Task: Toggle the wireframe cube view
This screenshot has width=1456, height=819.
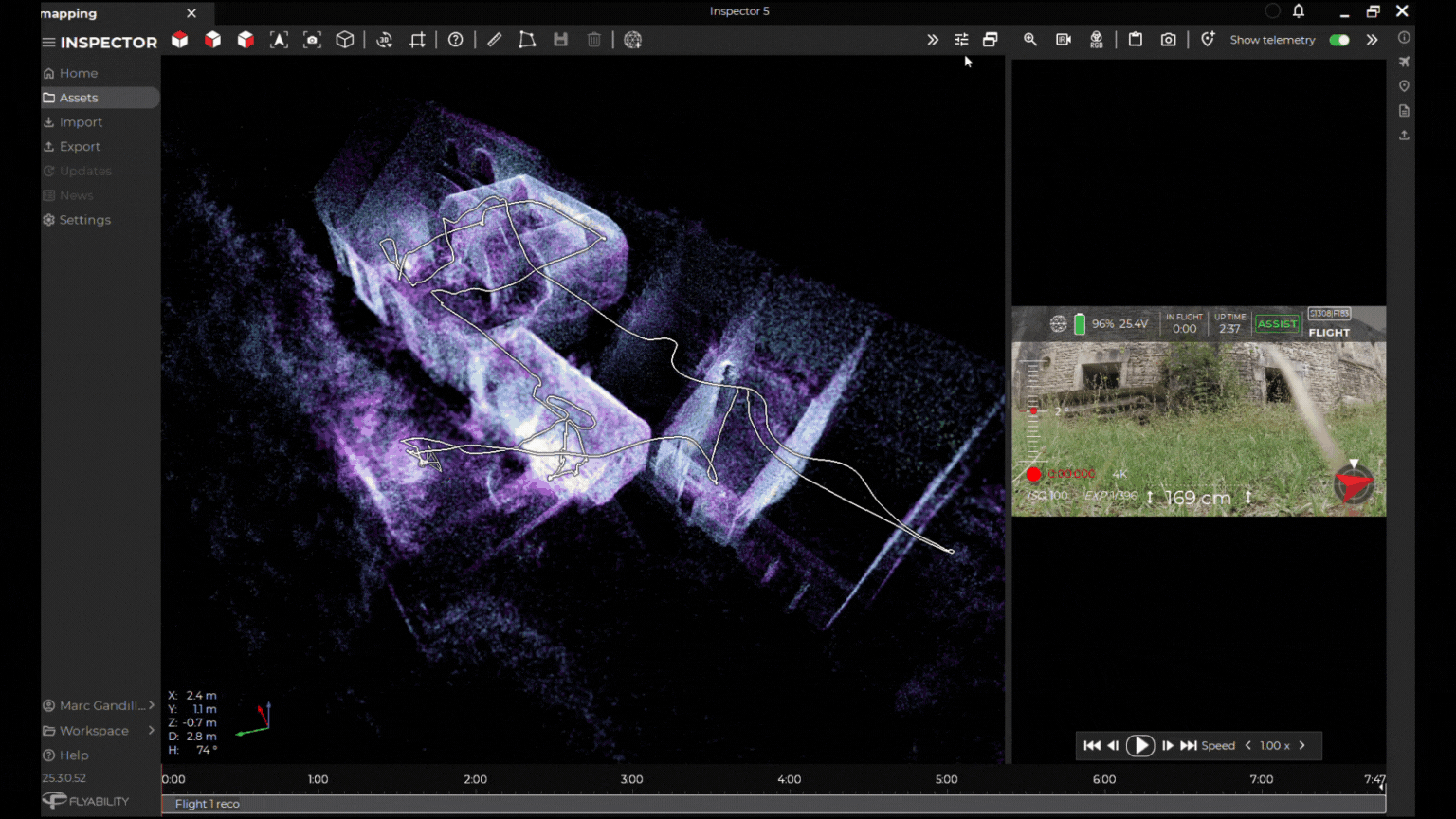Action: [x=345, y=40]
